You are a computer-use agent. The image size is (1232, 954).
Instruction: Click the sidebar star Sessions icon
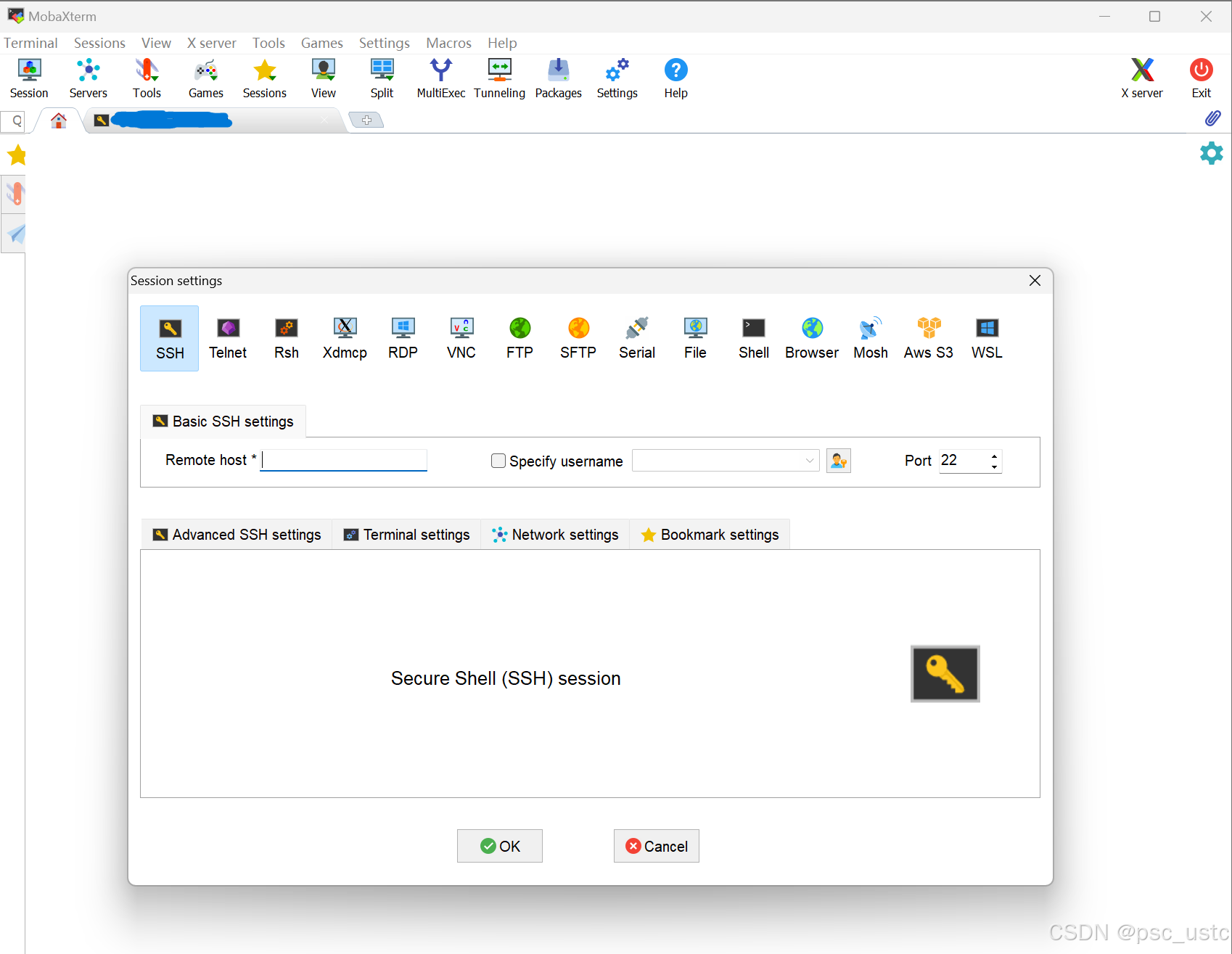coord(17,155)
